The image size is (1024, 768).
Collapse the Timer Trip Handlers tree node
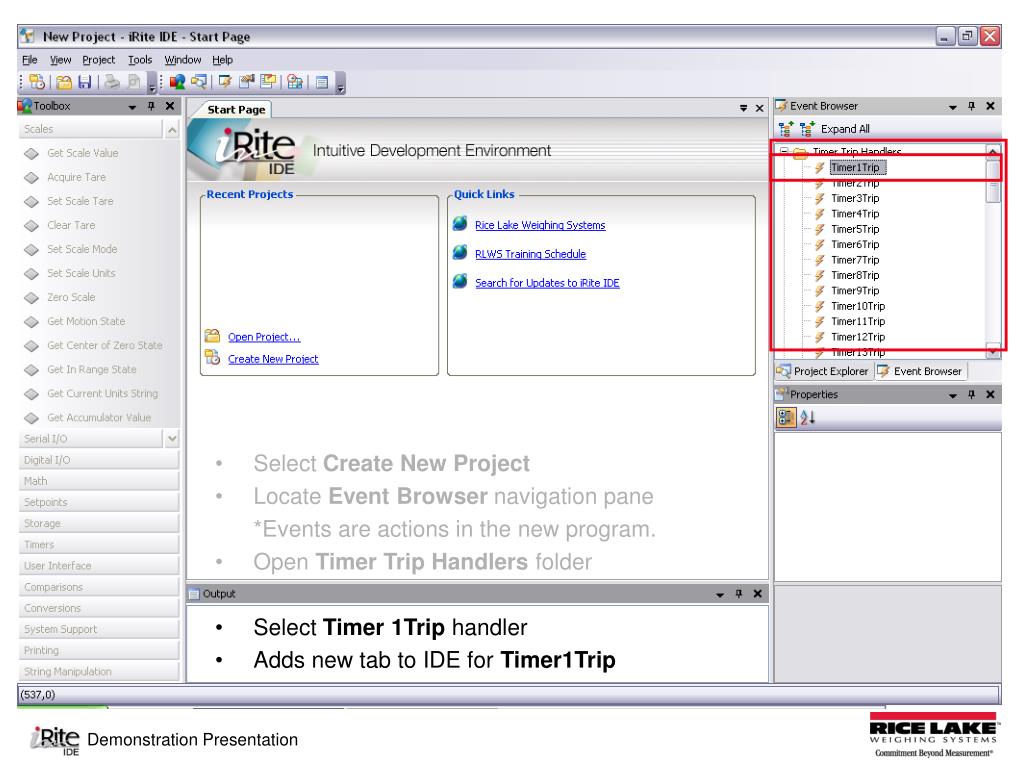pos(784,152)
